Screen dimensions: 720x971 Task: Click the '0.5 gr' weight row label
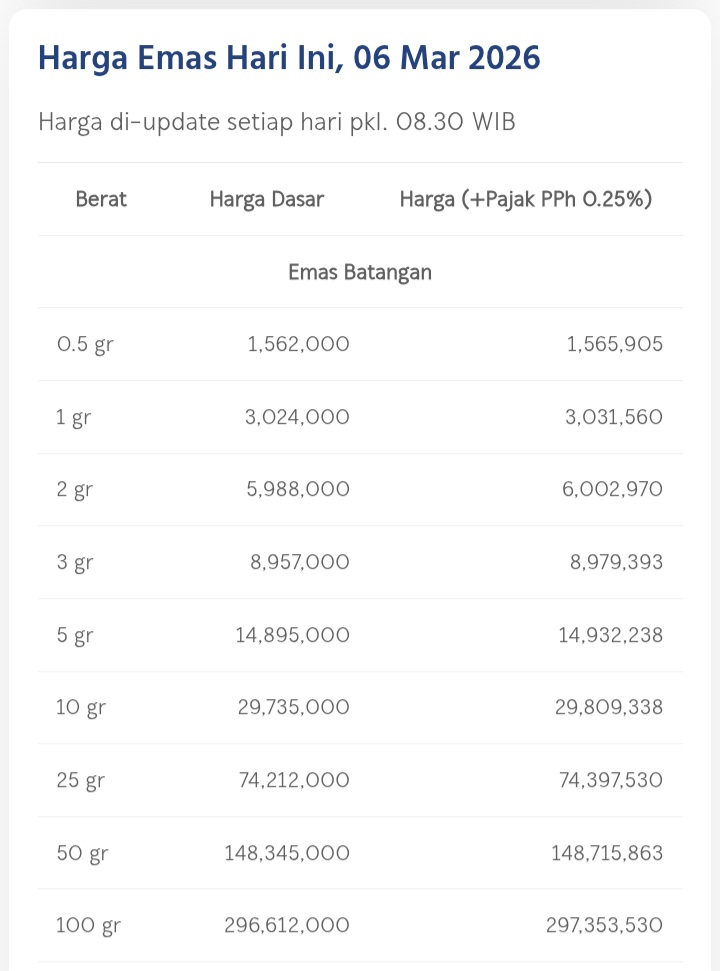click(84, 345)
